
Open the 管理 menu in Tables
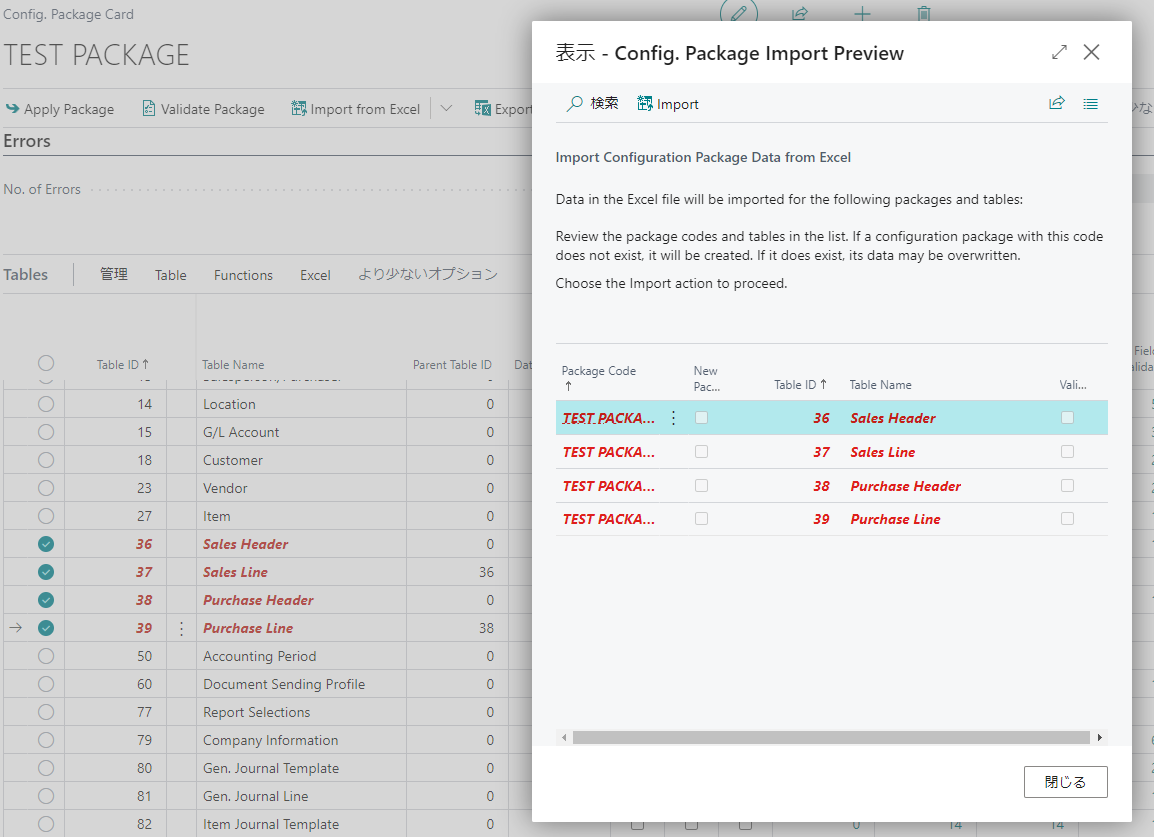point(113,274)
